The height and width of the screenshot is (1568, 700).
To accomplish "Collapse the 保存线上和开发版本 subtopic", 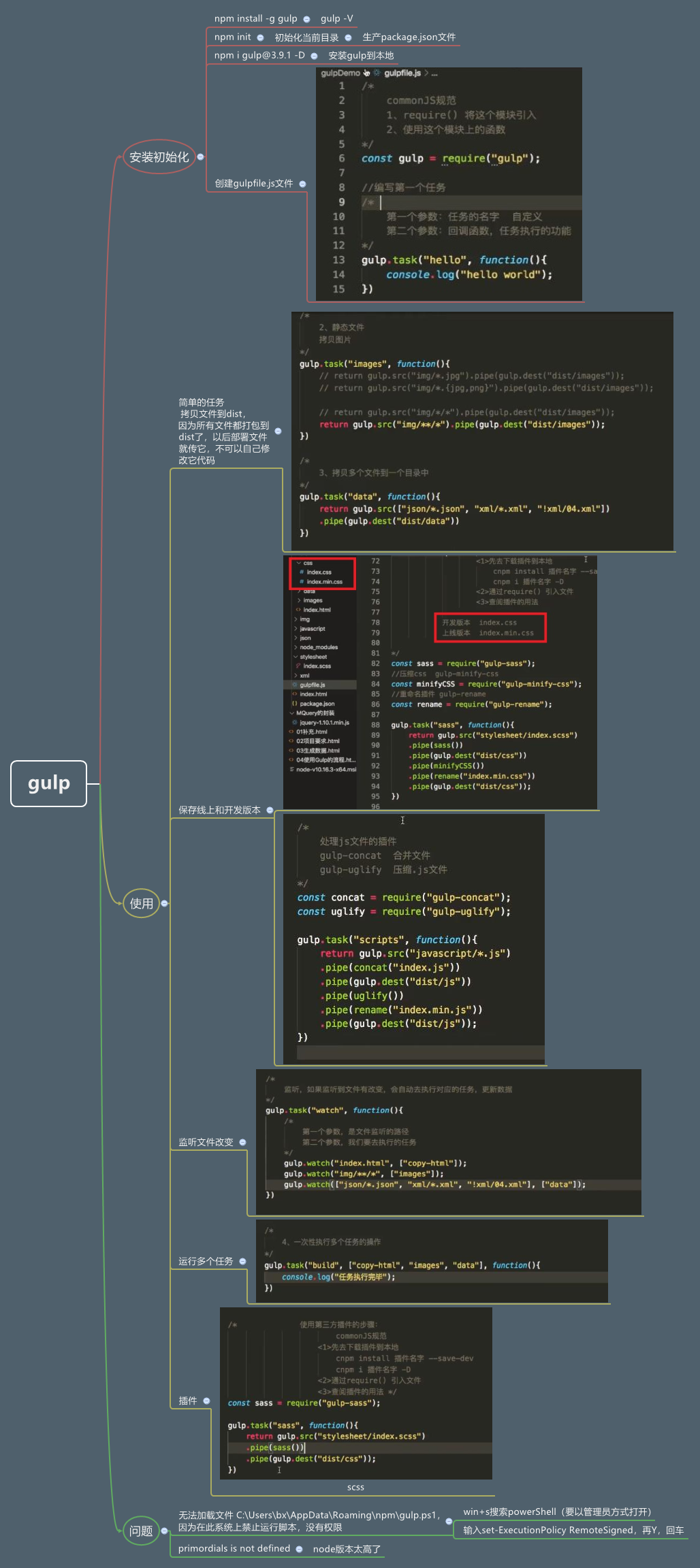I will [270, 810].
